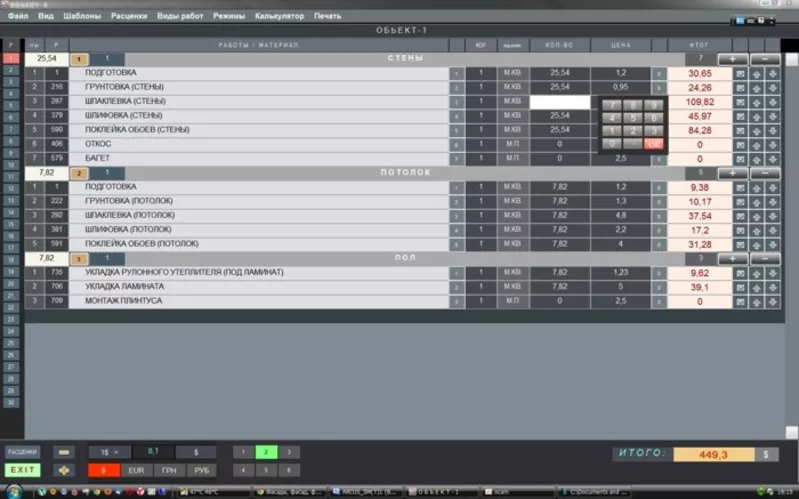Remove row with СТЕНЫ minus button
Image resolution: width=799 pixels, height=499 pixels.
click(x=765, y=60)
